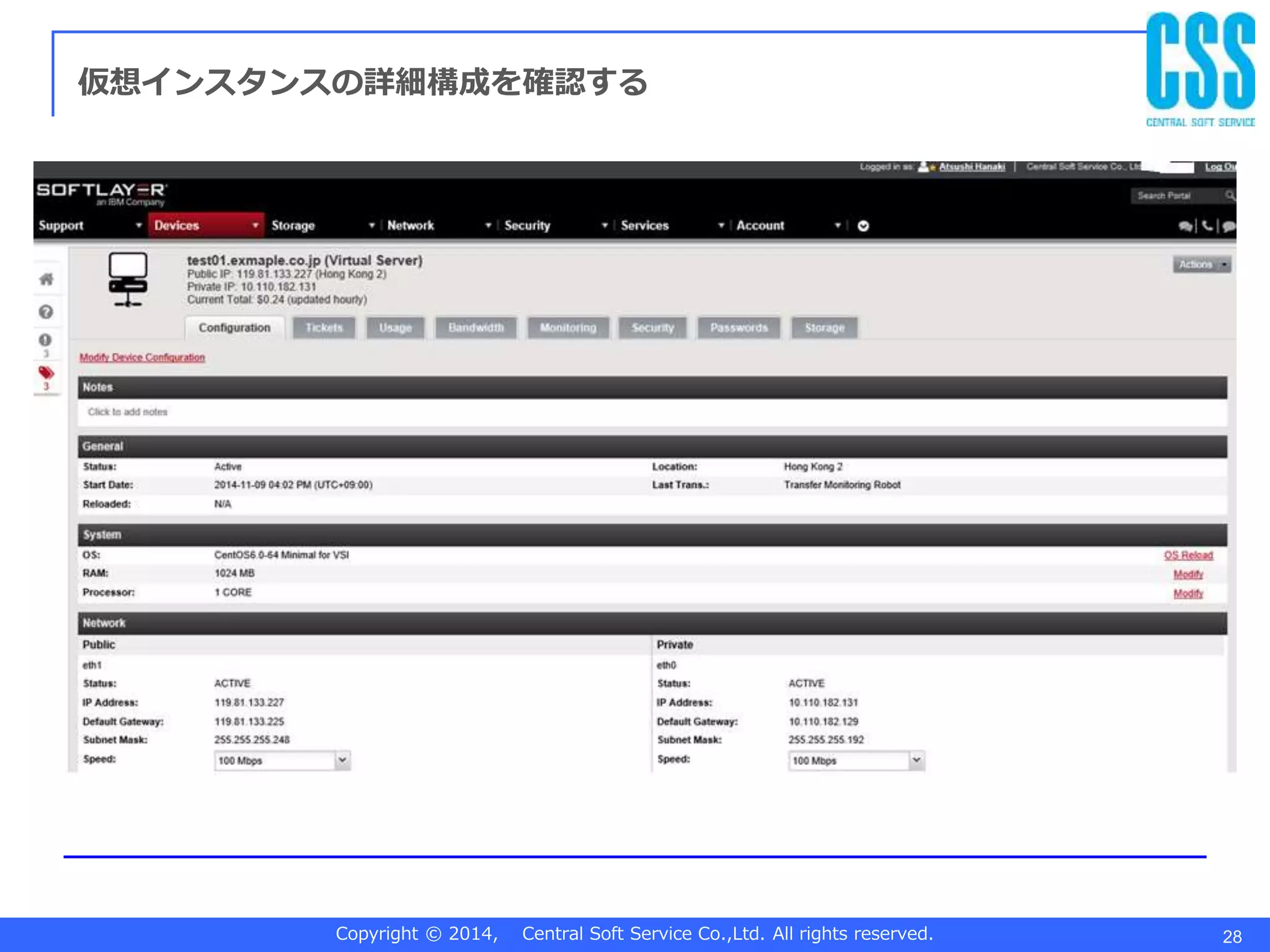
Task: Open the private eth0 Speed dropdown
Action: tap(856, 760)
